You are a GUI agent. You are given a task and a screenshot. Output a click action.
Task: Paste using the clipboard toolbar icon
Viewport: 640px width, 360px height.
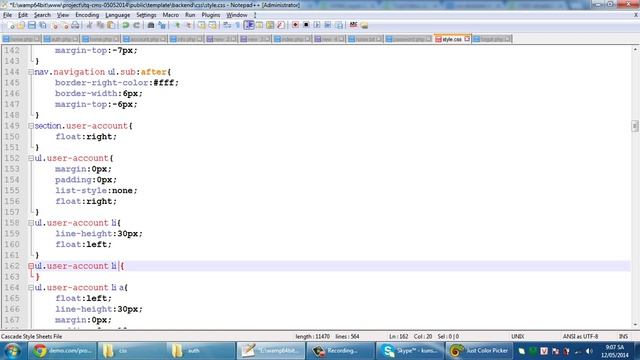click(111, 25)
